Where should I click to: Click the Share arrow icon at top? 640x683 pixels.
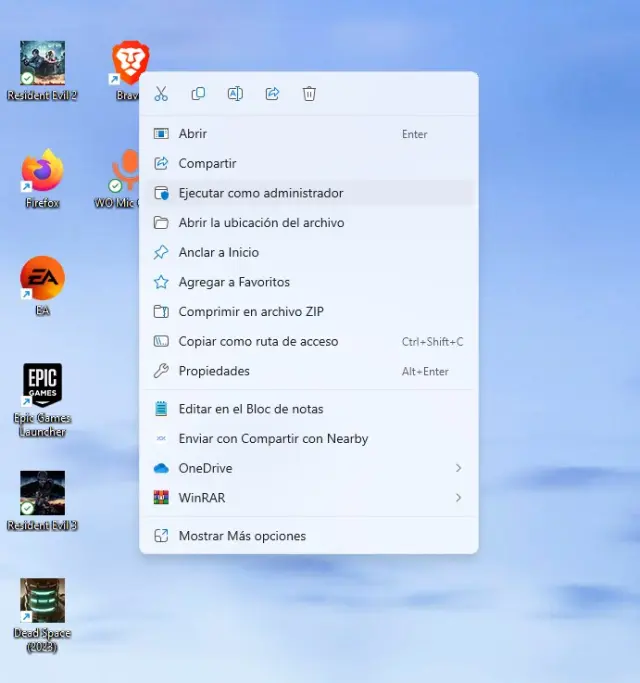(272, 94)
